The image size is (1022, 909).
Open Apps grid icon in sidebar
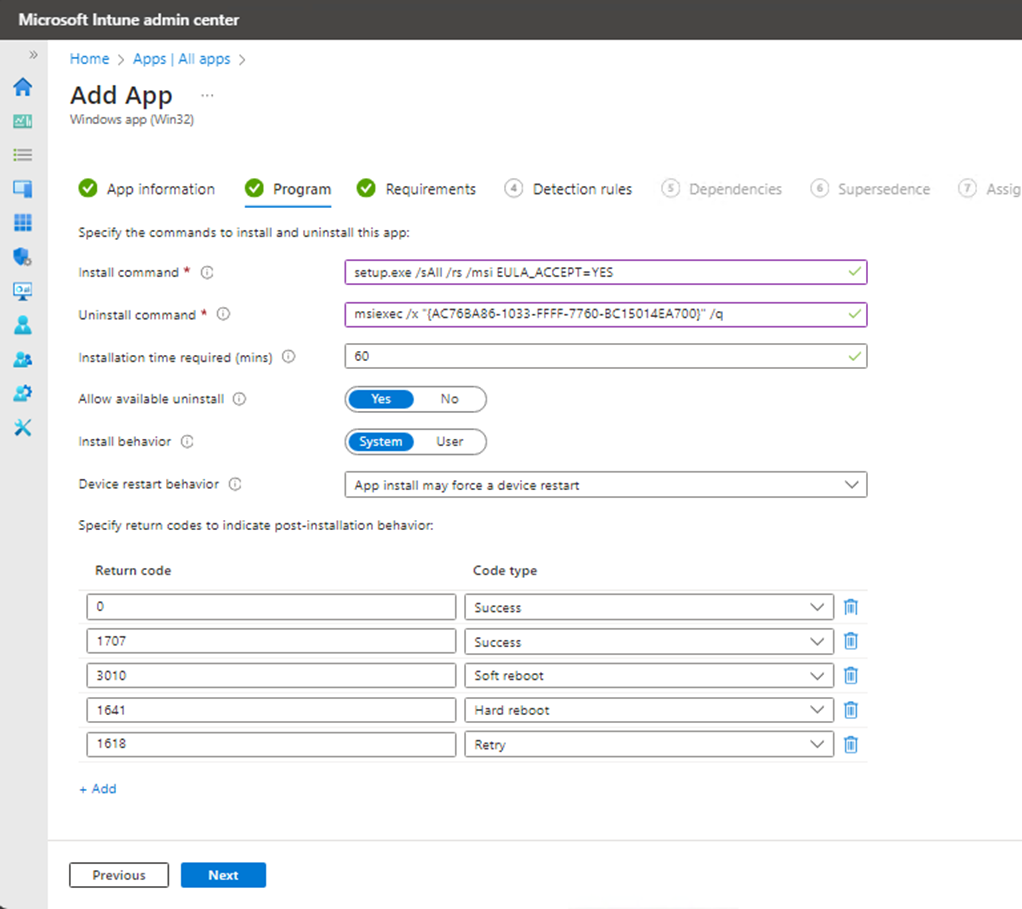tap(23, 223)
